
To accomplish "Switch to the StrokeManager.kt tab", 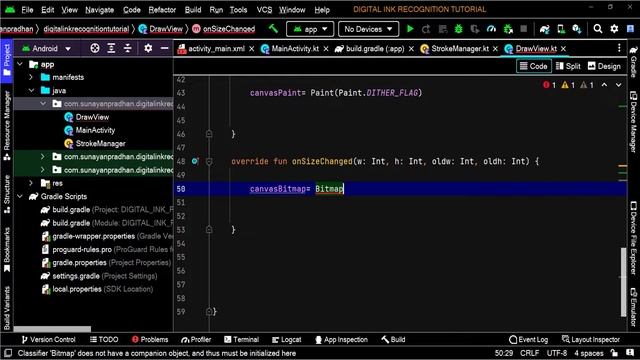I will click(459, 49).
